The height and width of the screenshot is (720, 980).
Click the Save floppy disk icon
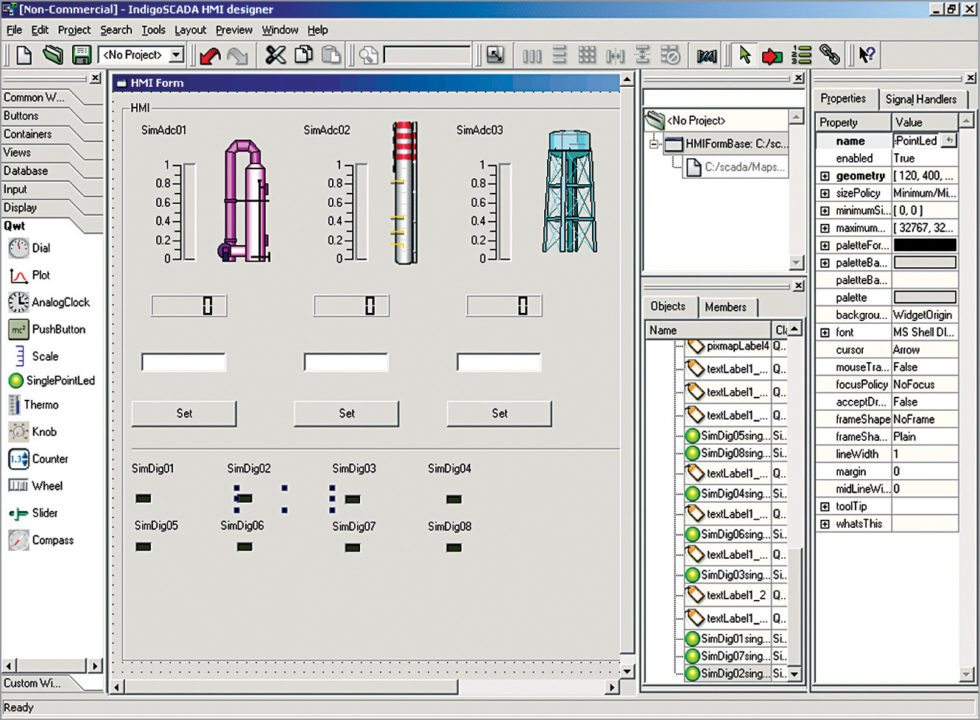[81, 55]
